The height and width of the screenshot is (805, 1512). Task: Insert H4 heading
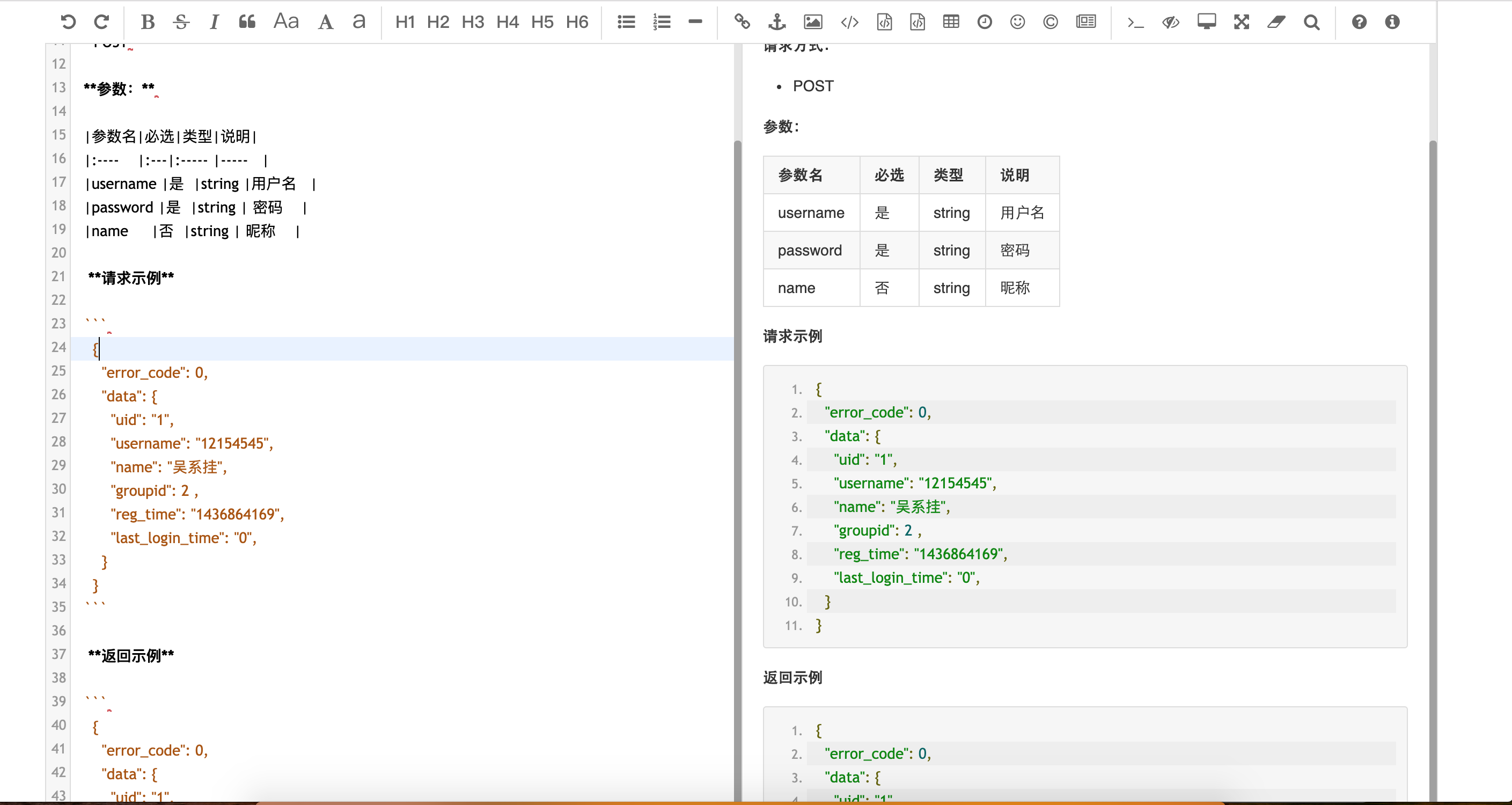pos(507,23)
